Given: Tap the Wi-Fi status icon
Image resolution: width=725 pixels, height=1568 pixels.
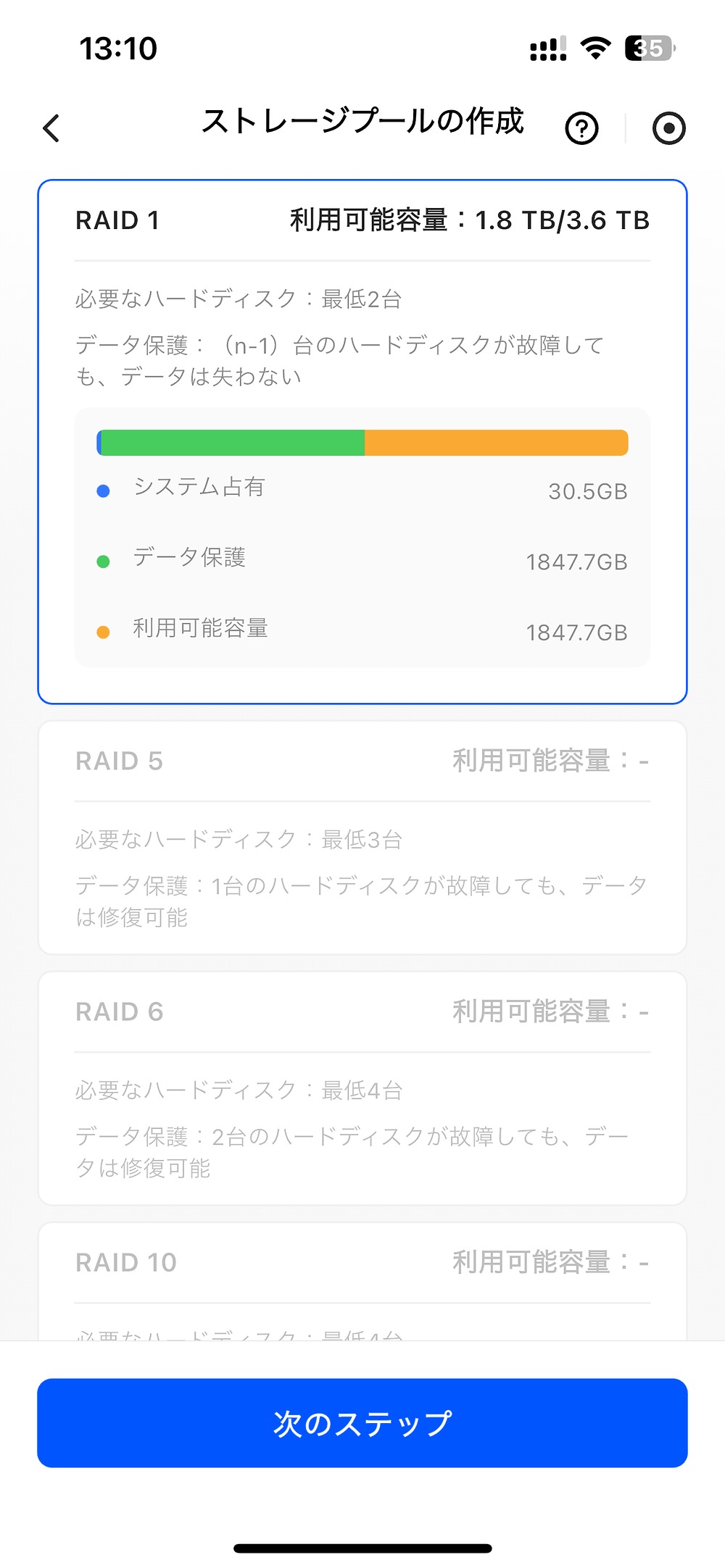Looking at the screenshot, I should 594,47.
